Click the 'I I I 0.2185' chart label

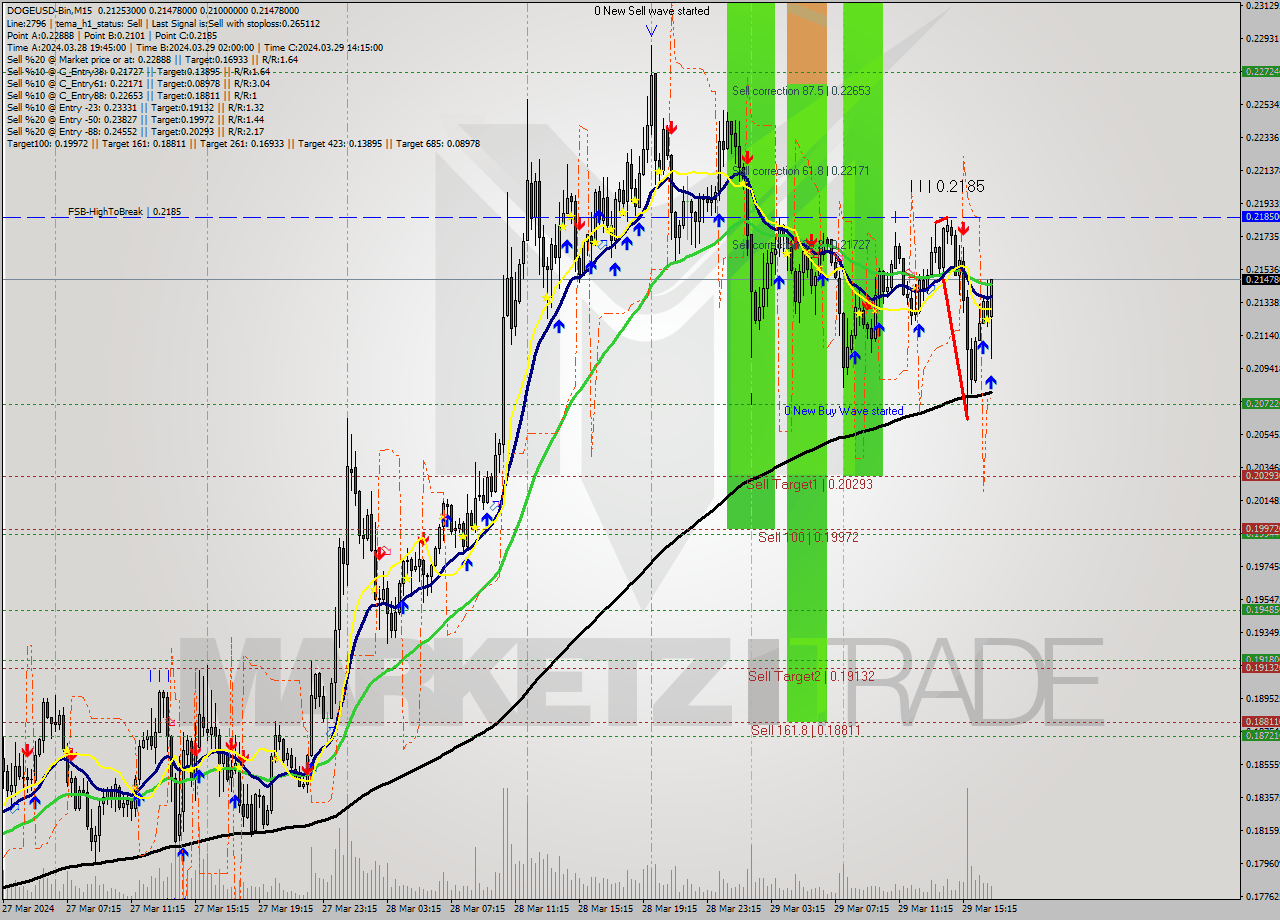pyautogui.click(x=947, y=186)
